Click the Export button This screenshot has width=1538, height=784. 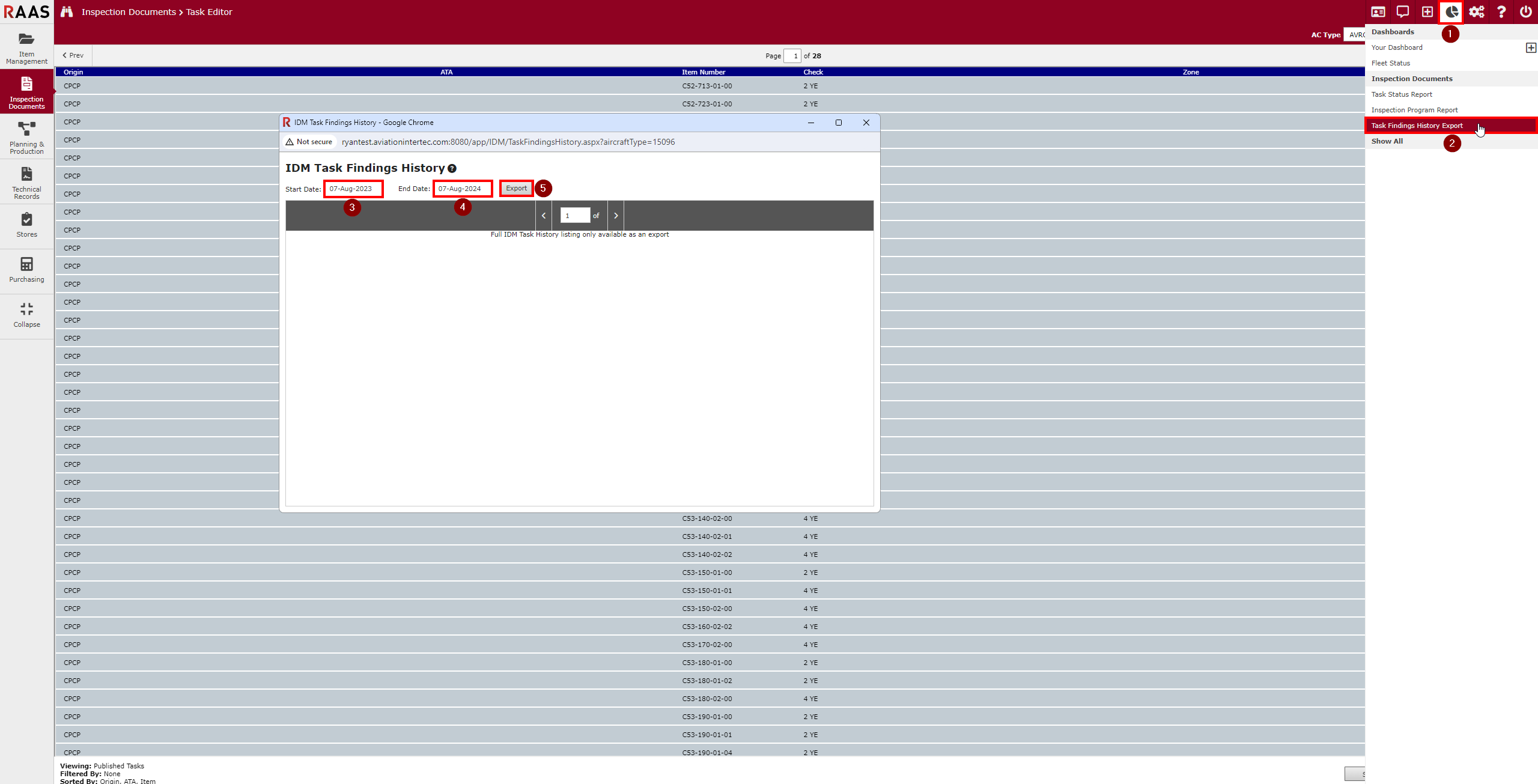tap(516, 189)
